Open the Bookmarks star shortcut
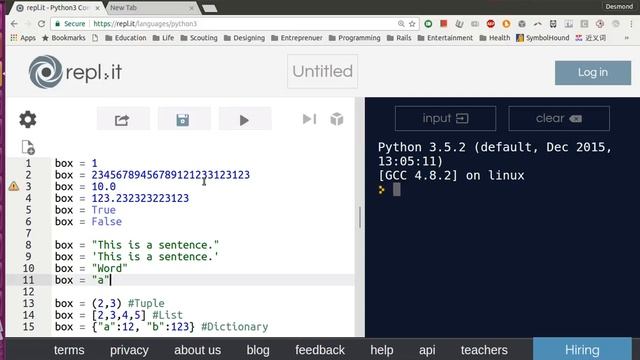 tap(64, 38)
